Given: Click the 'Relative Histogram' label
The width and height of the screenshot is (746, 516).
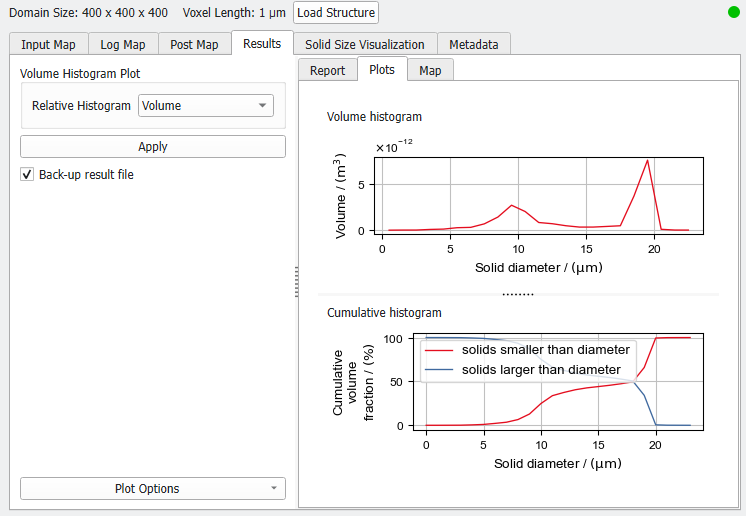Looking at the screenshot, I should [81, 106].
